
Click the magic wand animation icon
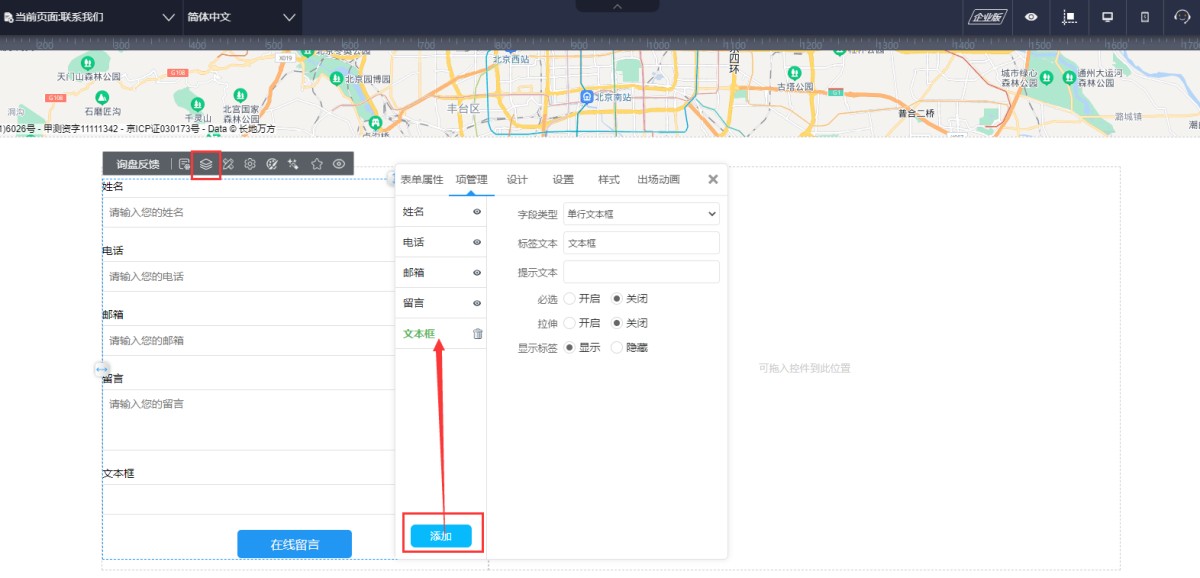294,164
